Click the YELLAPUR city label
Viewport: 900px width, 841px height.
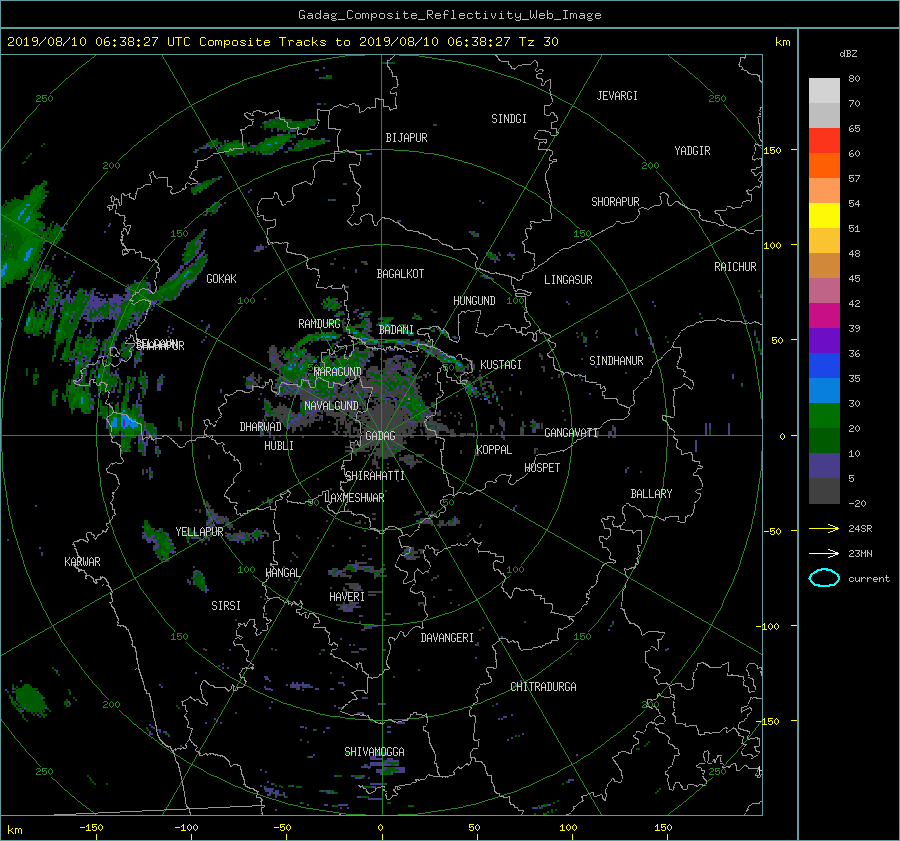pyautogui.click(x=199, y=532)
